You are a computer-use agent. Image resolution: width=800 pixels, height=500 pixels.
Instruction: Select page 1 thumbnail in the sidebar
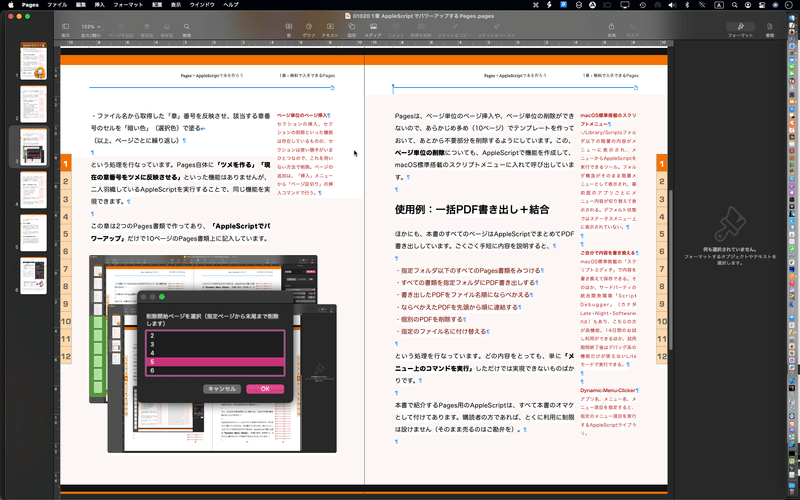tap(34, 61)
